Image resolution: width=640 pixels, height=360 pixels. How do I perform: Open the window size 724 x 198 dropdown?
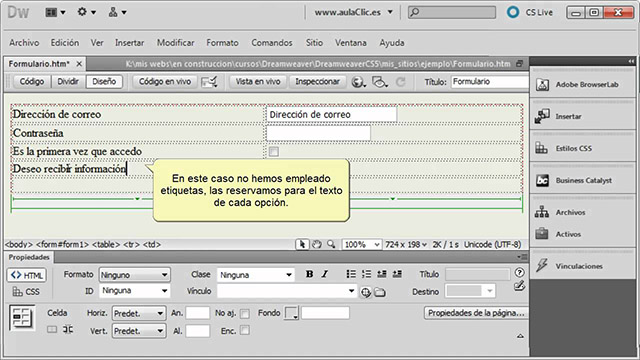[406, 244]
